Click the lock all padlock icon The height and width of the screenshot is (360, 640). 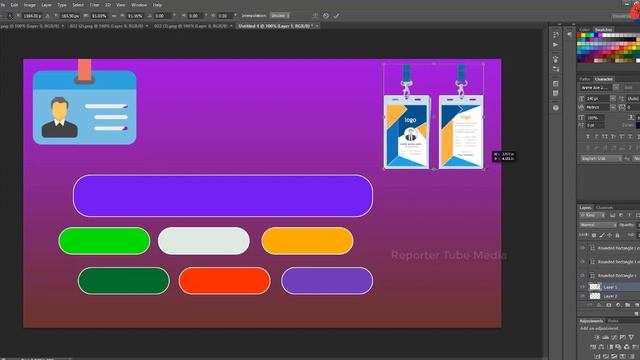[x=617, y=235]
